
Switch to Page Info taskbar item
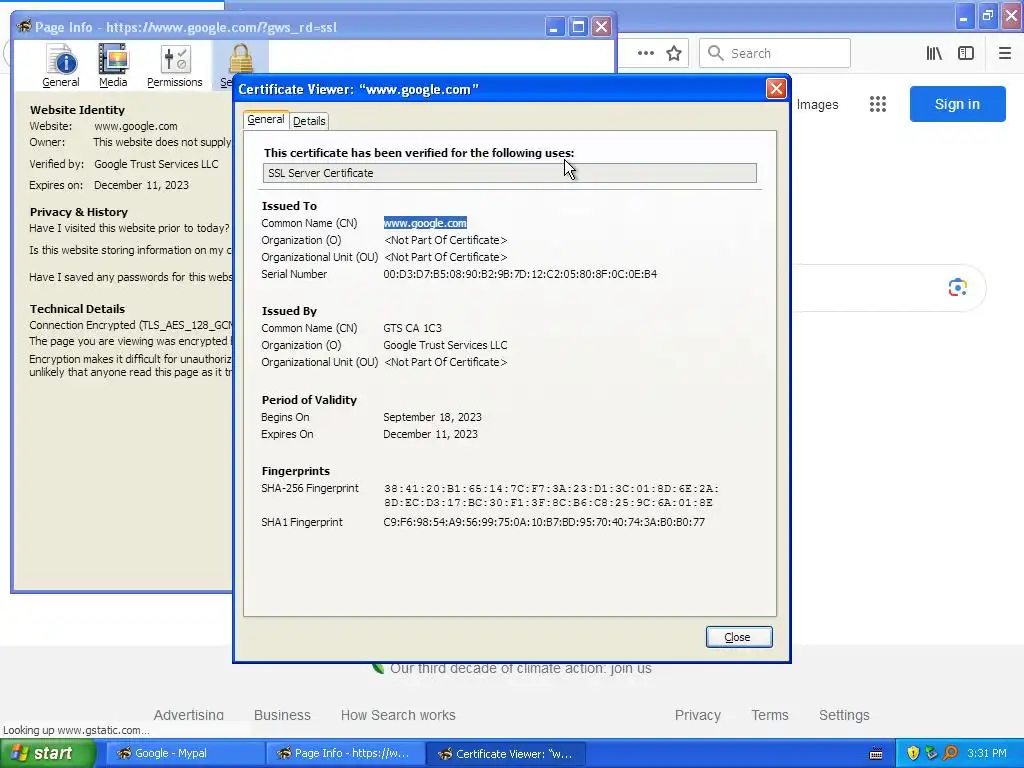click(x=345, y=754)
